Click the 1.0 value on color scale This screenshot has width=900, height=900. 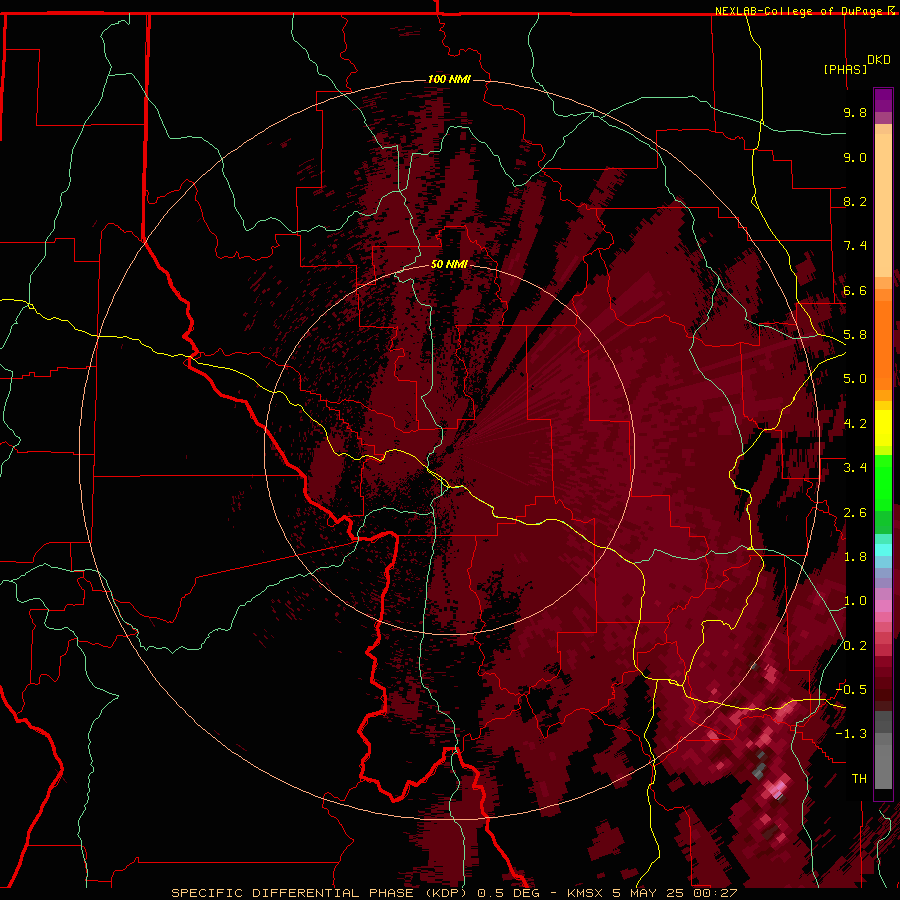[855, 601]
